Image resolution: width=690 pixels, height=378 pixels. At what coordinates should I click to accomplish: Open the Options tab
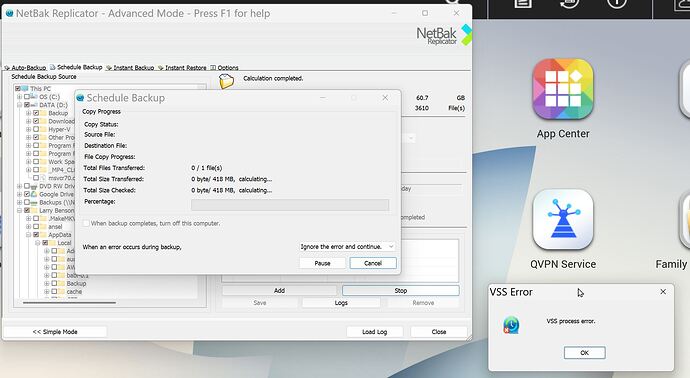(224, 67)
